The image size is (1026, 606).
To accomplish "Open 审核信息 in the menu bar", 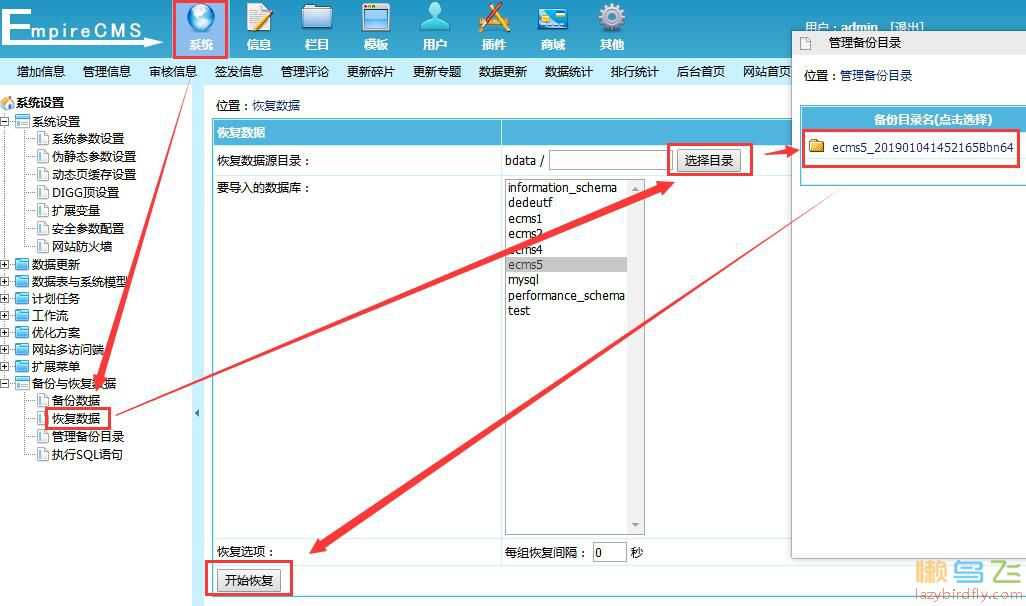I will coord(173,71).
